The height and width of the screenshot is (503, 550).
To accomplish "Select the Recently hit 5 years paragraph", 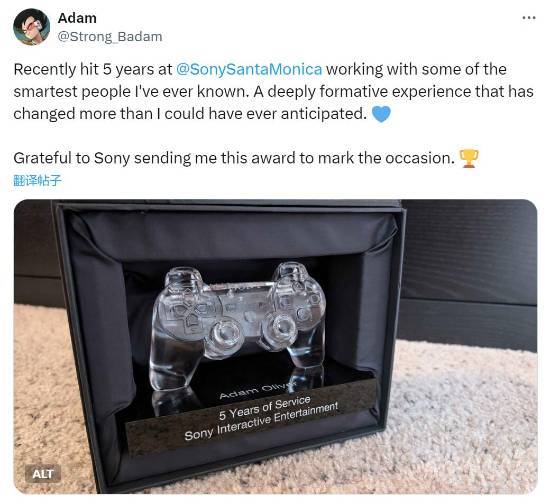I will (274, 92).
